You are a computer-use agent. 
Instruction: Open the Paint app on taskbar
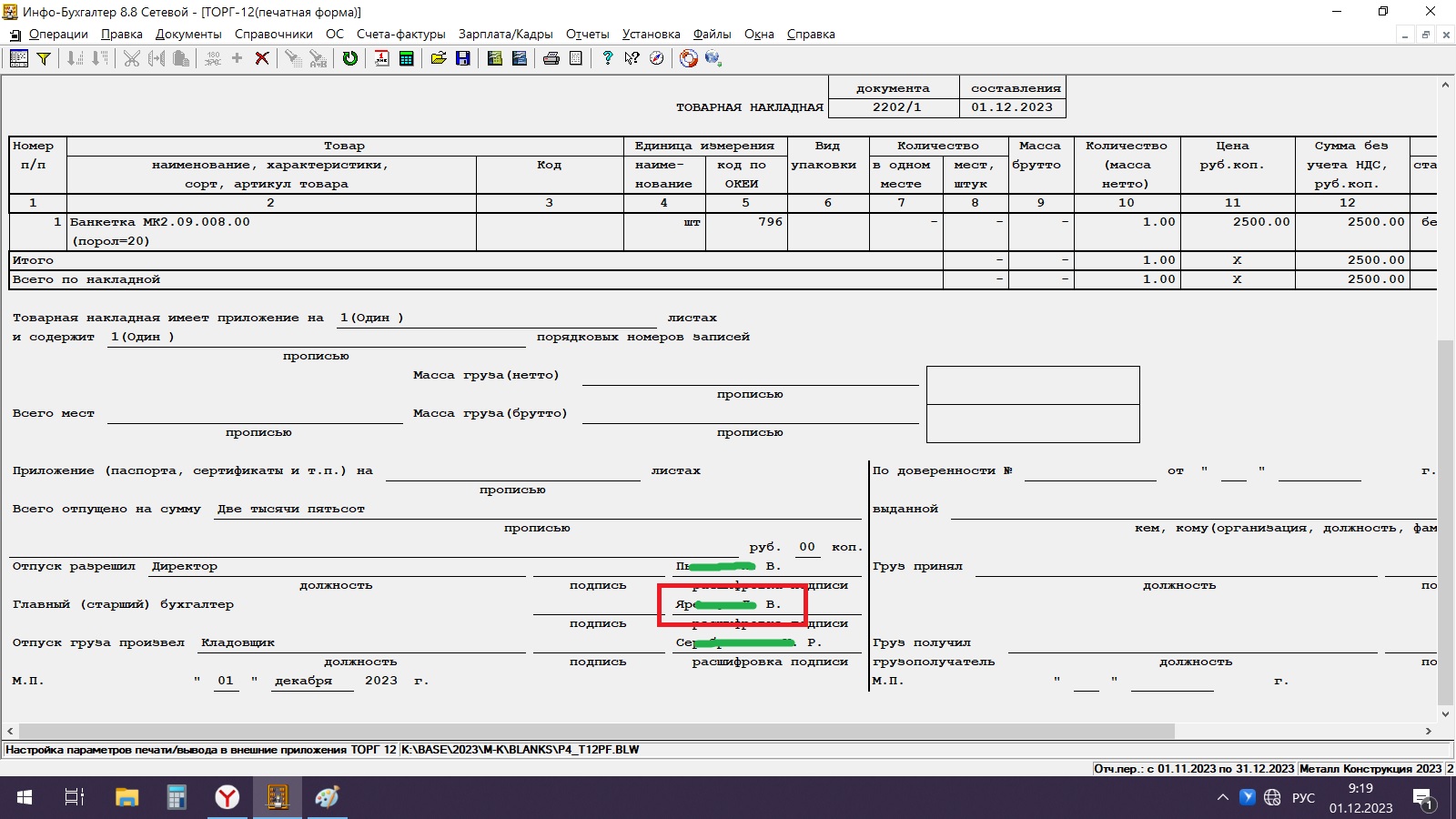(x=327, y=798)
